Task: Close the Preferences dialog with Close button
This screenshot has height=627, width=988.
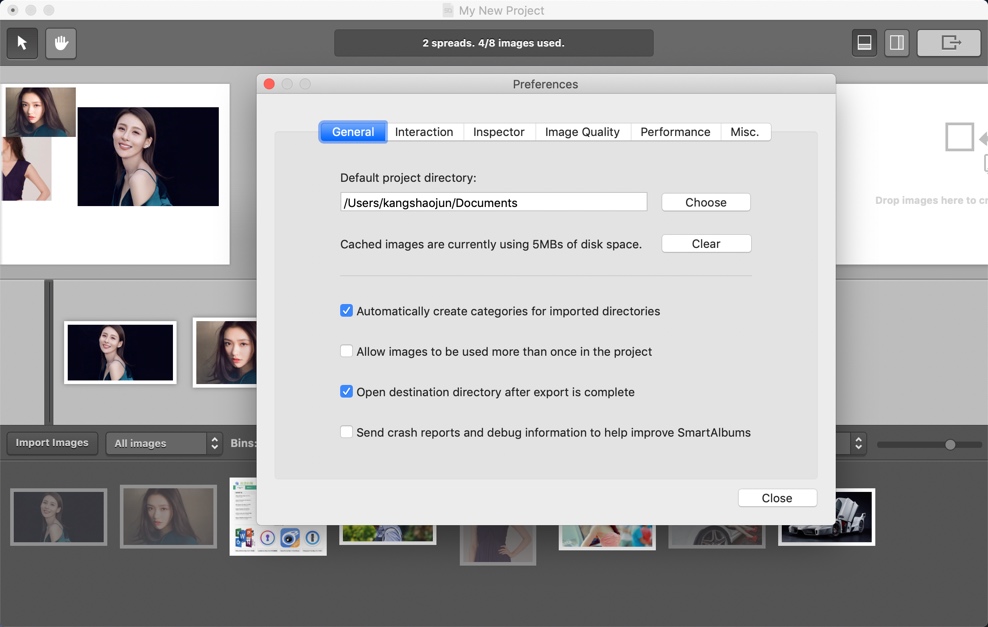Action: click(x=777, y=497)
